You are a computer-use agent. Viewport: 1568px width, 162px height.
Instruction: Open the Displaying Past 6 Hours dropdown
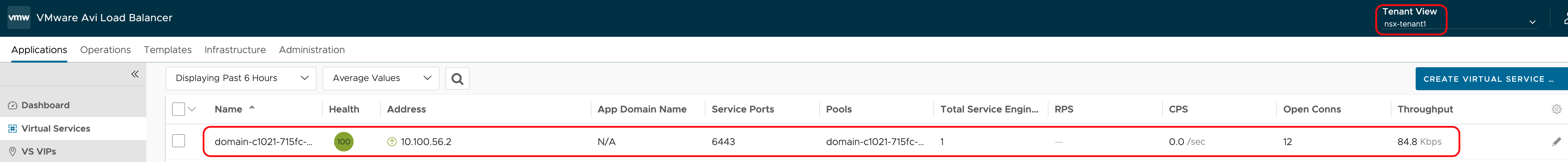241,78
